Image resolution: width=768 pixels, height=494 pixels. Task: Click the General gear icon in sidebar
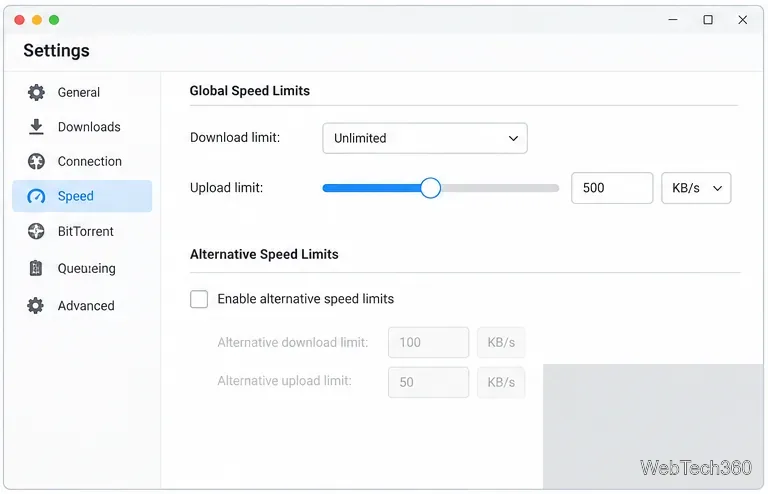(36, 92)
